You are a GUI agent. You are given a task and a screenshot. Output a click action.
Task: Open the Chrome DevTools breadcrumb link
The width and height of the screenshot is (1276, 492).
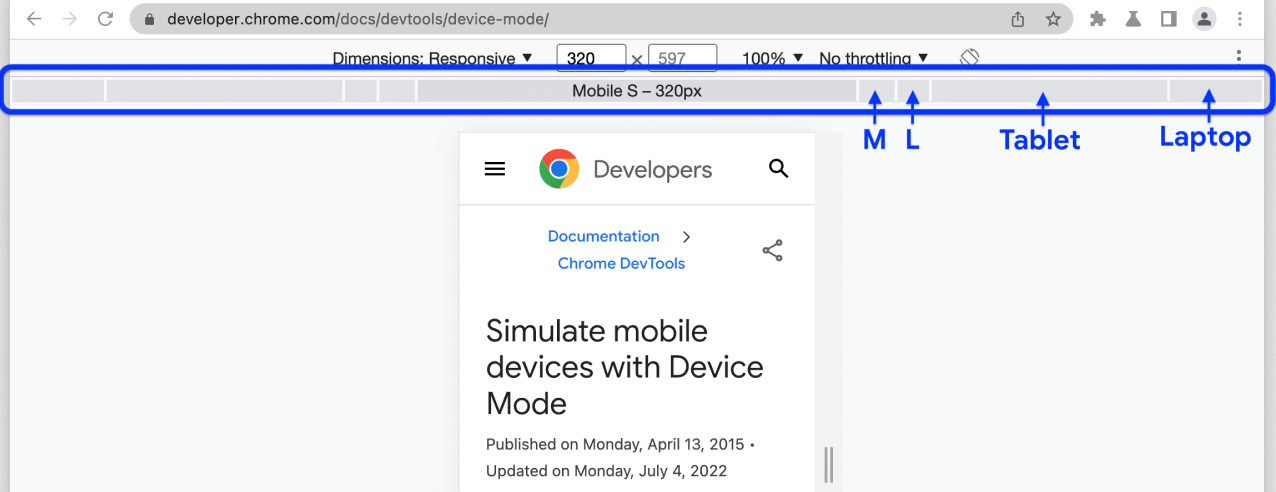[621, 264]
